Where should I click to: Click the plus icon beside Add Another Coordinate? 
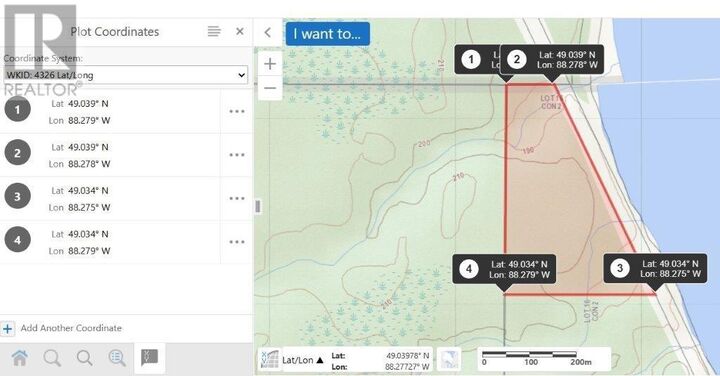click(7, 329)
